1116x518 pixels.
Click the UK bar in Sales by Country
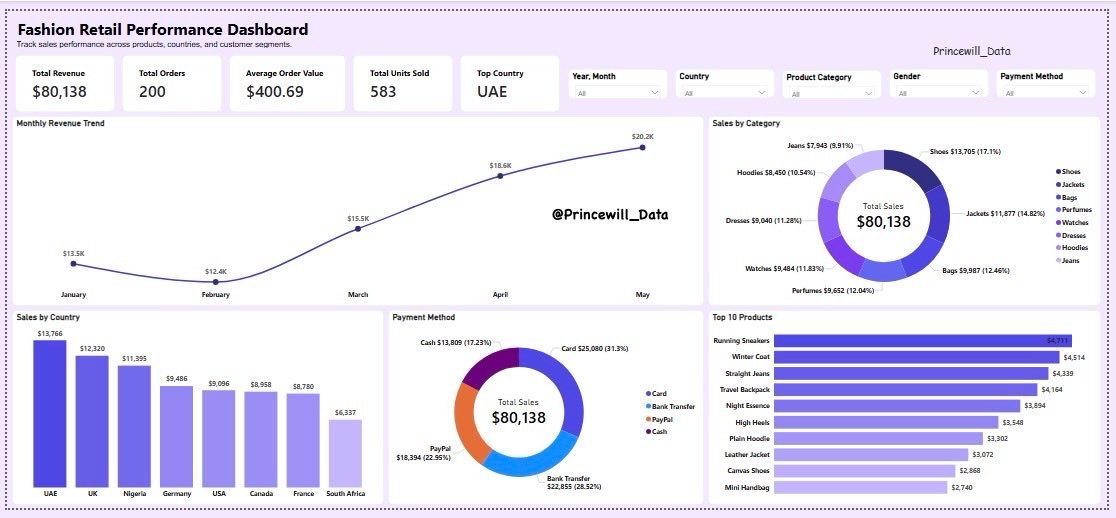click(92, 421)
